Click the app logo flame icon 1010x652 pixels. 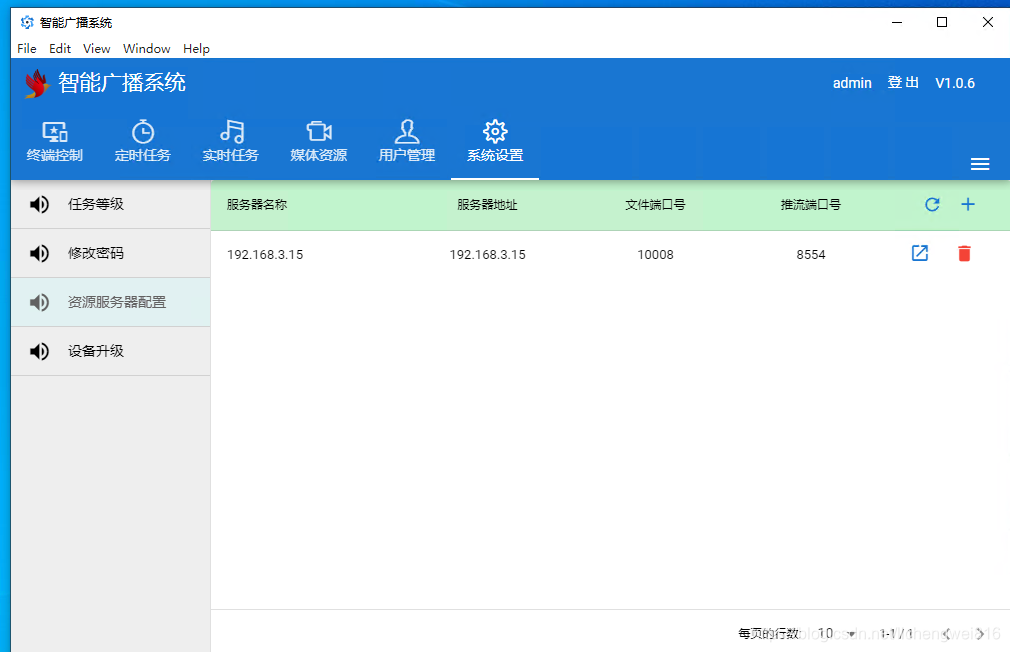[x=36, y=83]
